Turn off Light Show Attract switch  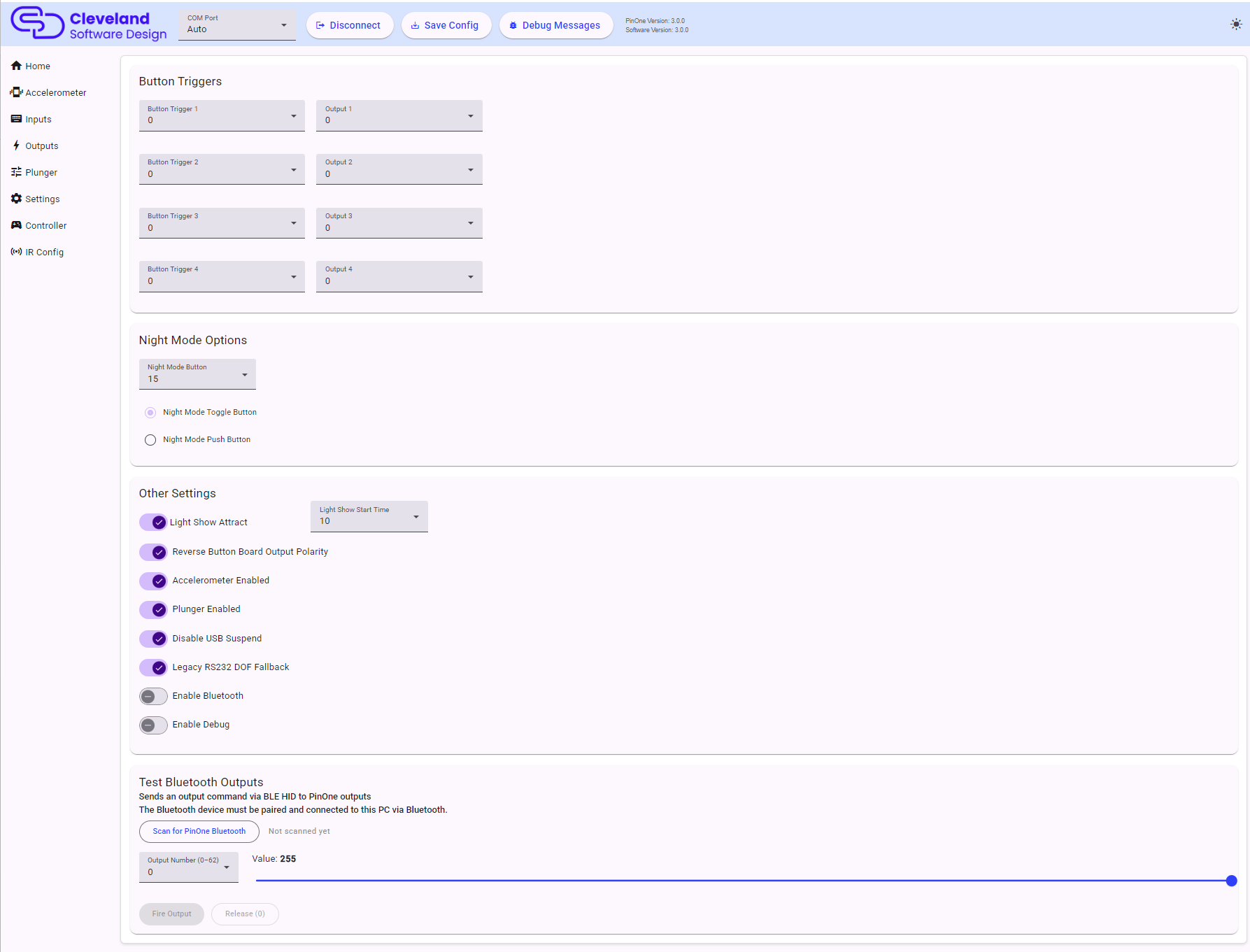[153, 523]
